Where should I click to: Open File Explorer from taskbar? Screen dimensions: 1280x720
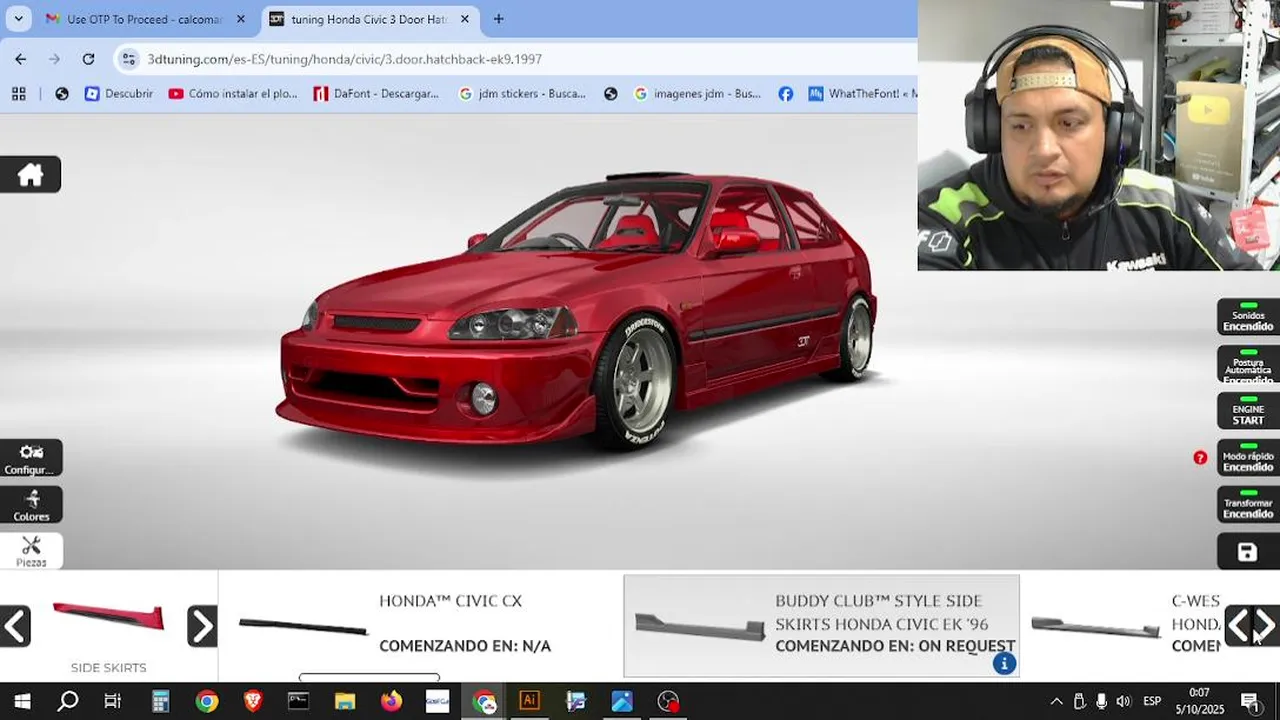click(345, 701)
